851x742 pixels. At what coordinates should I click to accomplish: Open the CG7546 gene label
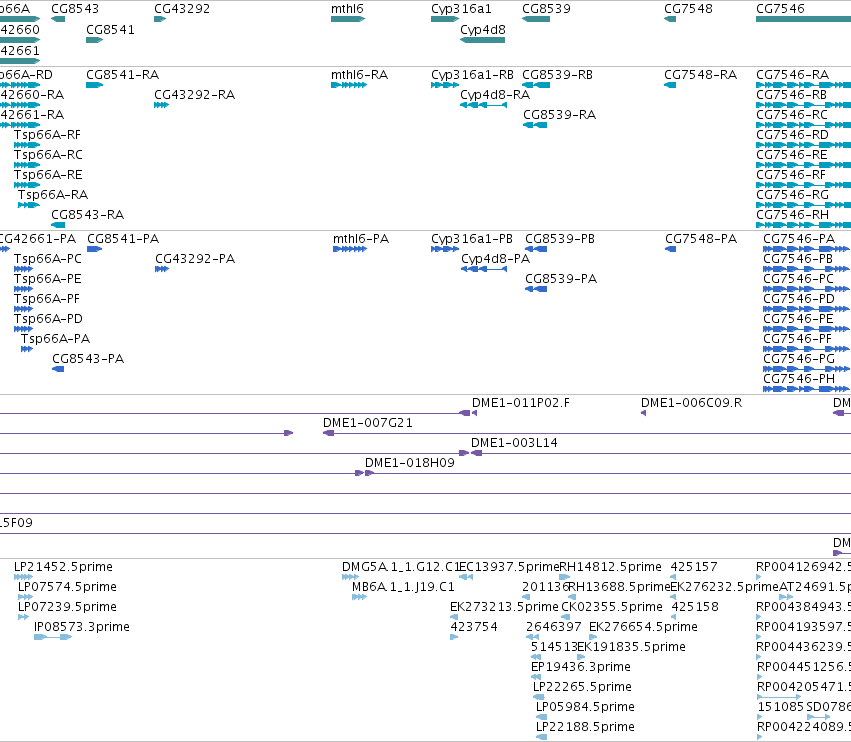[780, 9]
